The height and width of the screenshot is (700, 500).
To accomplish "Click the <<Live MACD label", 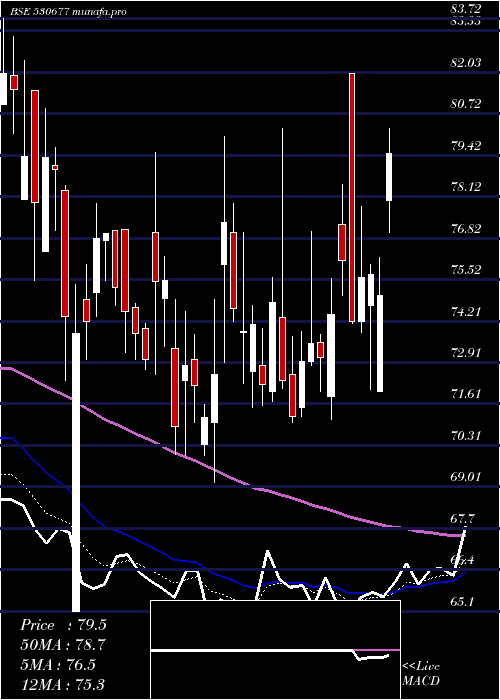I will (x=421, y=674).
